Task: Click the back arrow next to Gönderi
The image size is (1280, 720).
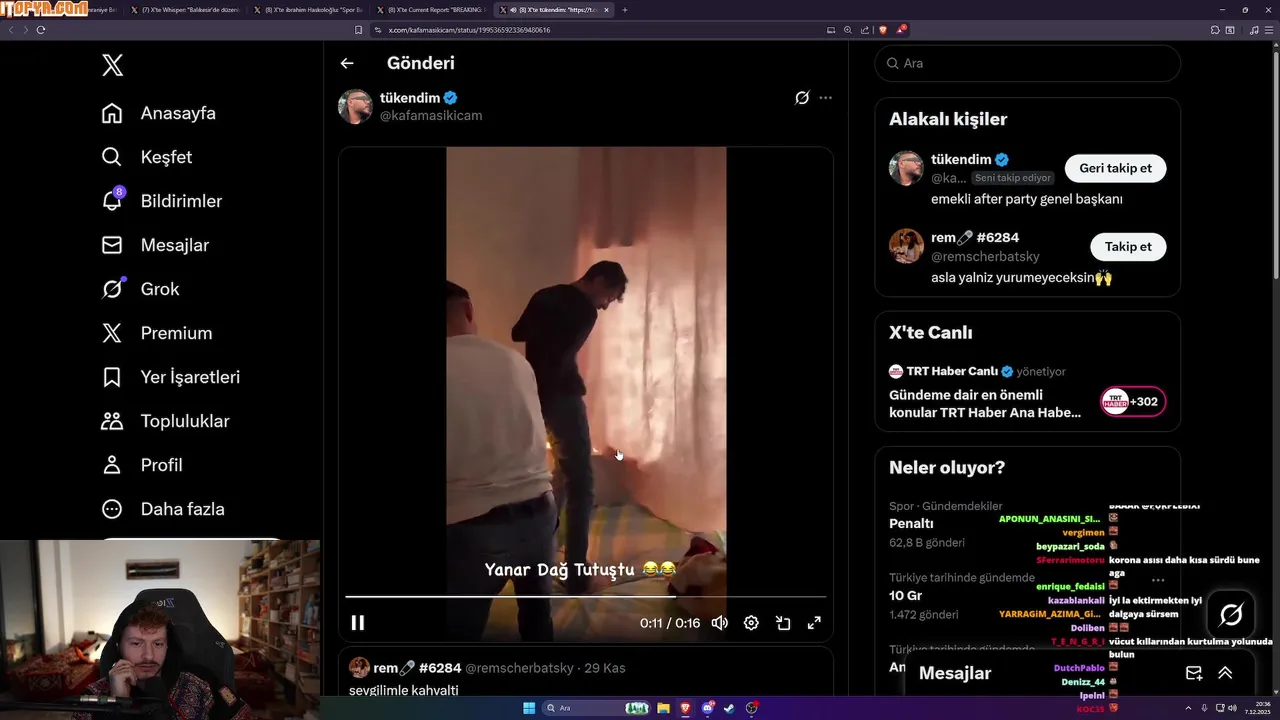Action: pyautogui.click(x=347, y=63)
